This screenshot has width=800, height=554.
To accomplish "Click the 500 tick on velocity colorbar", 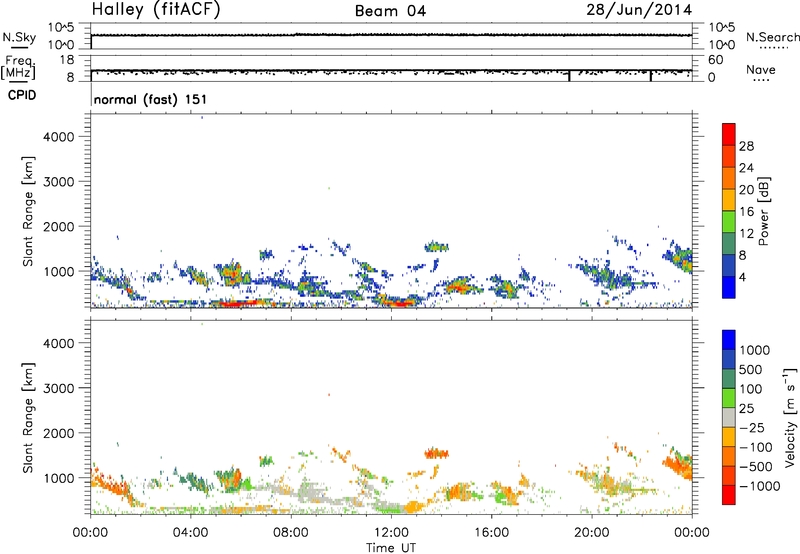I will point(751,369).
